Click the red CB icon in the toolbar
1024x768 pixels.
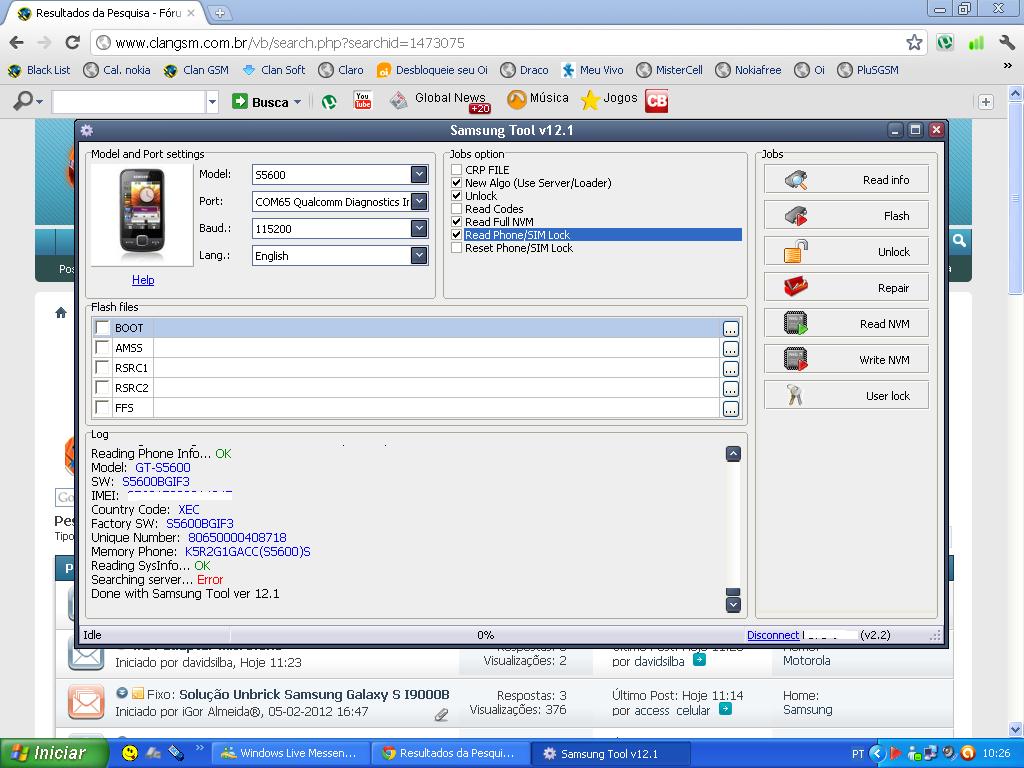pyautogui.click(x=656, y=101)
